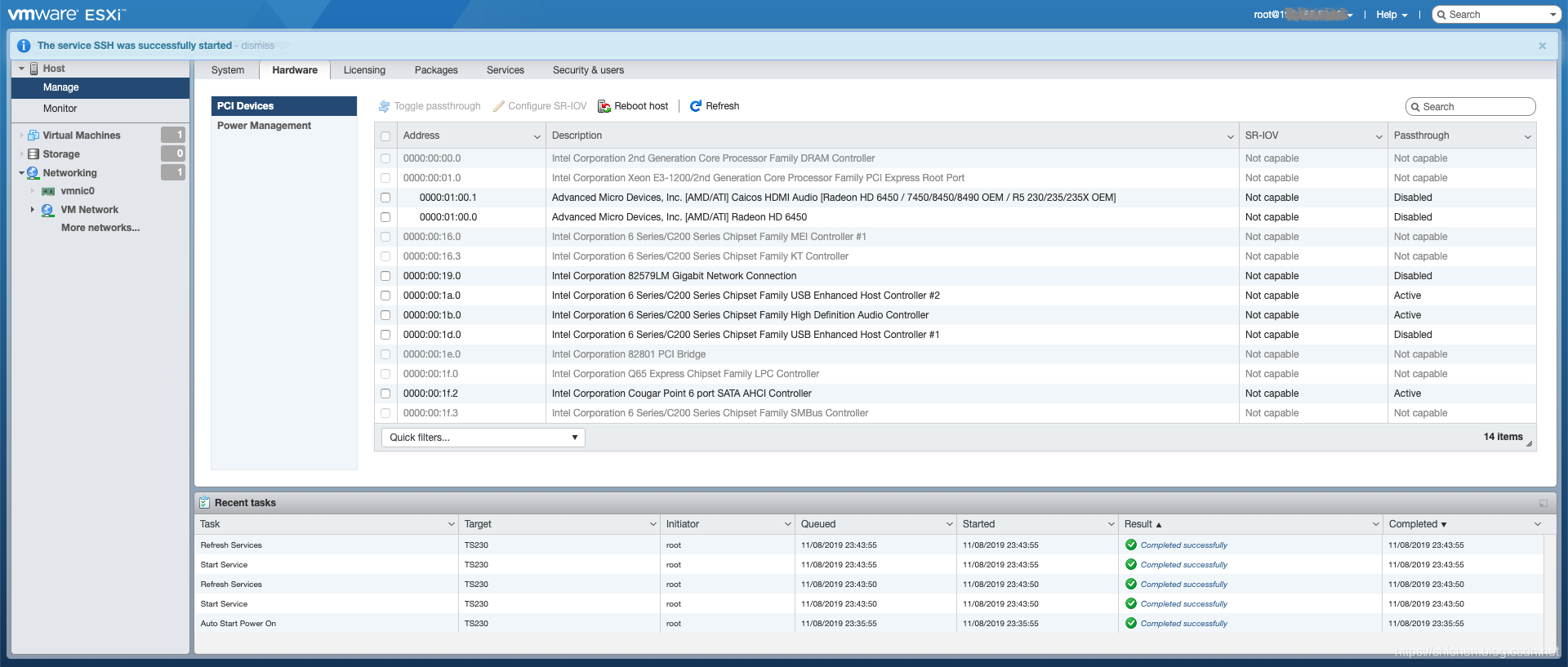1568x667 pixels.
Task: Click the Configure SR-IOV pencil icon
Action: (499, 106)
